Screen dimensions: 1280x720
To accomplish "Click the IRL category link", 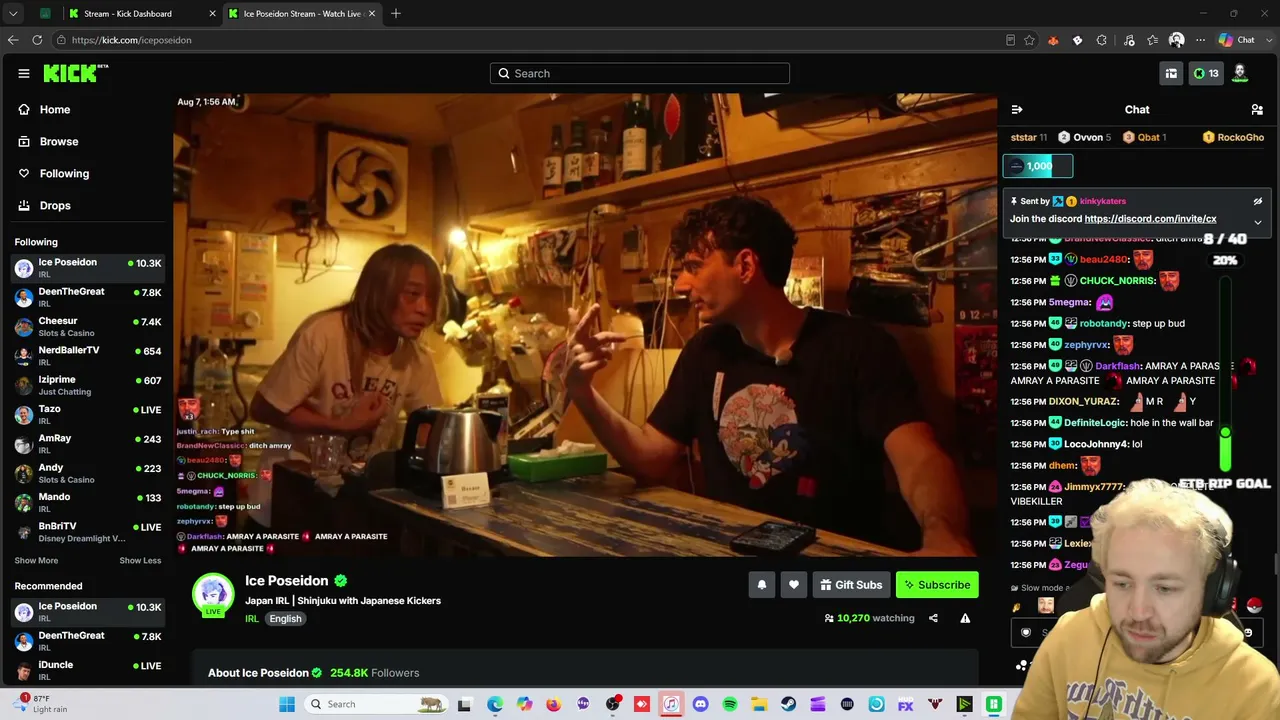I will [252, 619].
